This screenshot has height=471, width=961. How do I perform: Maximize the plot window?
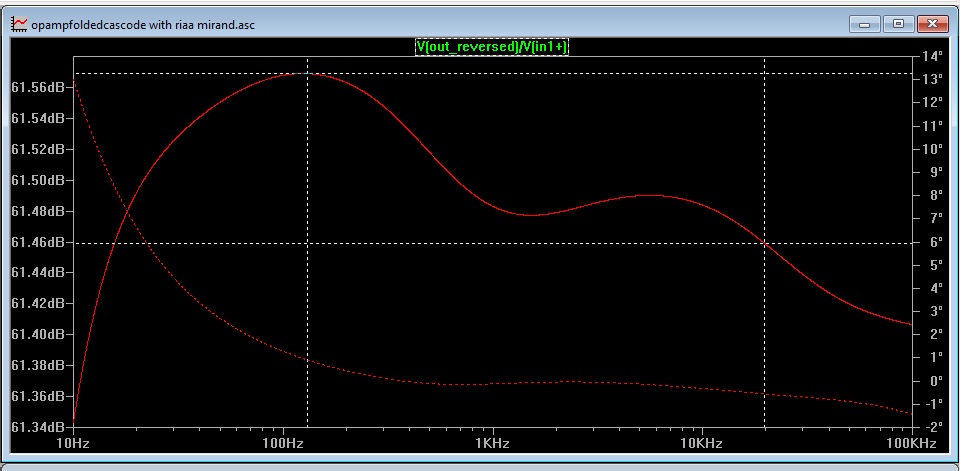(898, 25)
